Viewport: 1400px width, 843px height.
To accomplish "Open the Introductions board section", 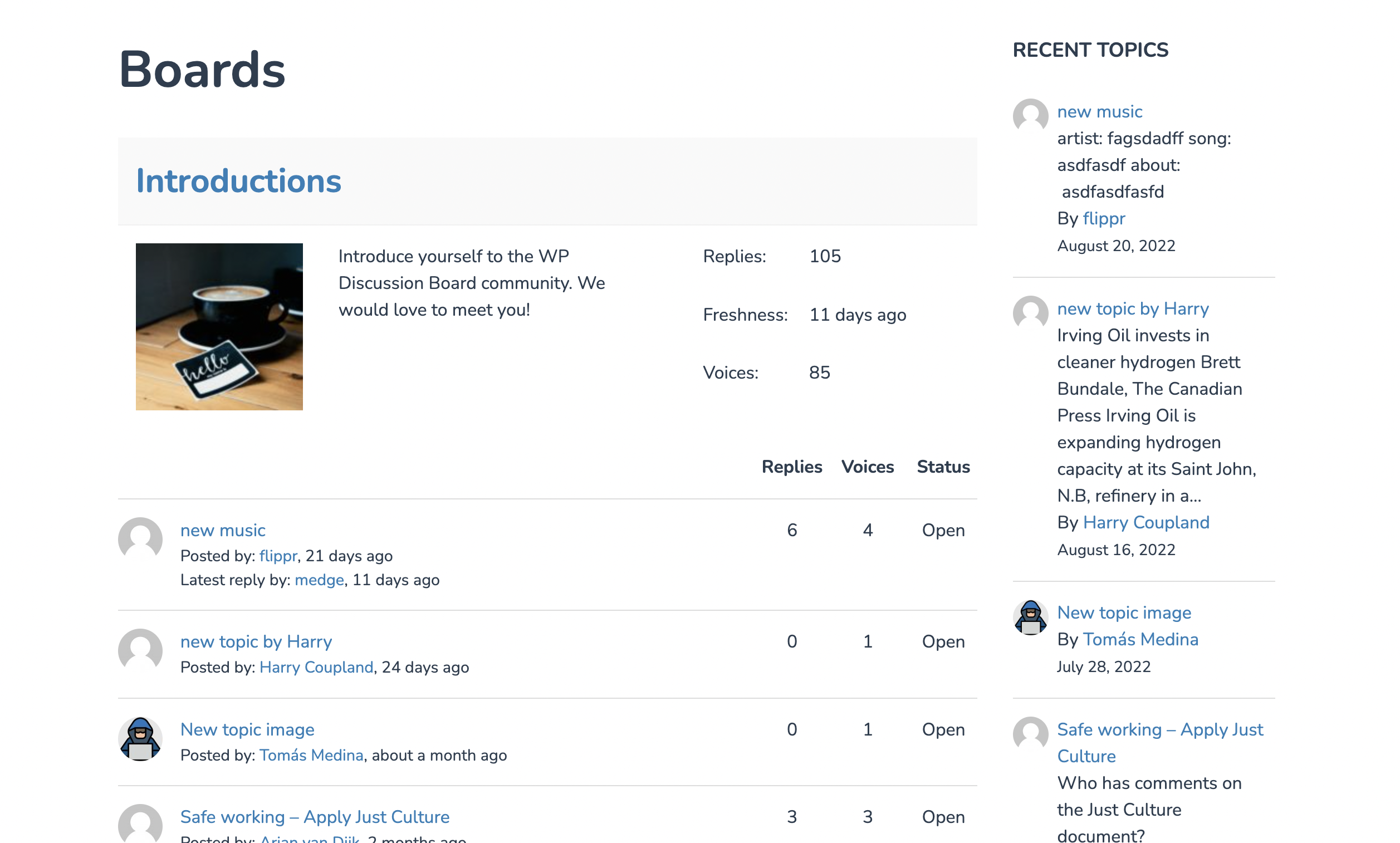I will click(238, 181).
